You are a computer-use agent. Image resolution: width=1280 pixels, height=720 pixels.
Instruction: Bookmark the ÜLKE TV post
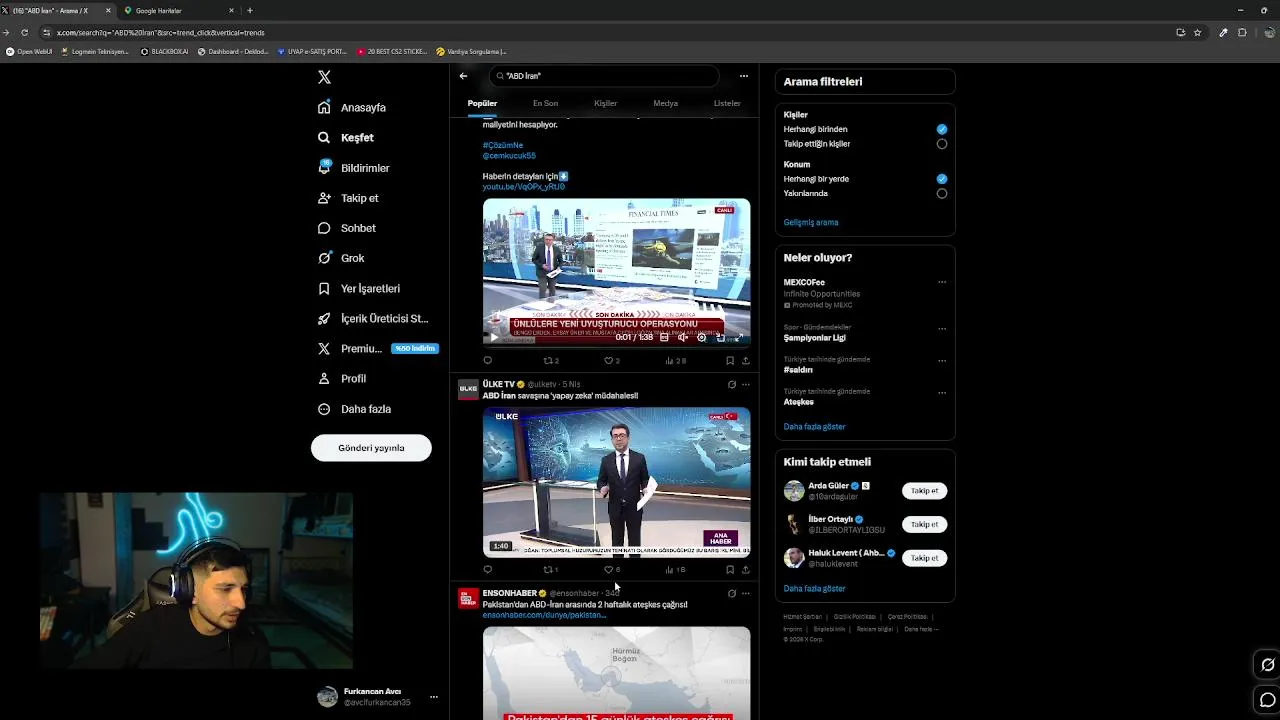tap(730, 570)
